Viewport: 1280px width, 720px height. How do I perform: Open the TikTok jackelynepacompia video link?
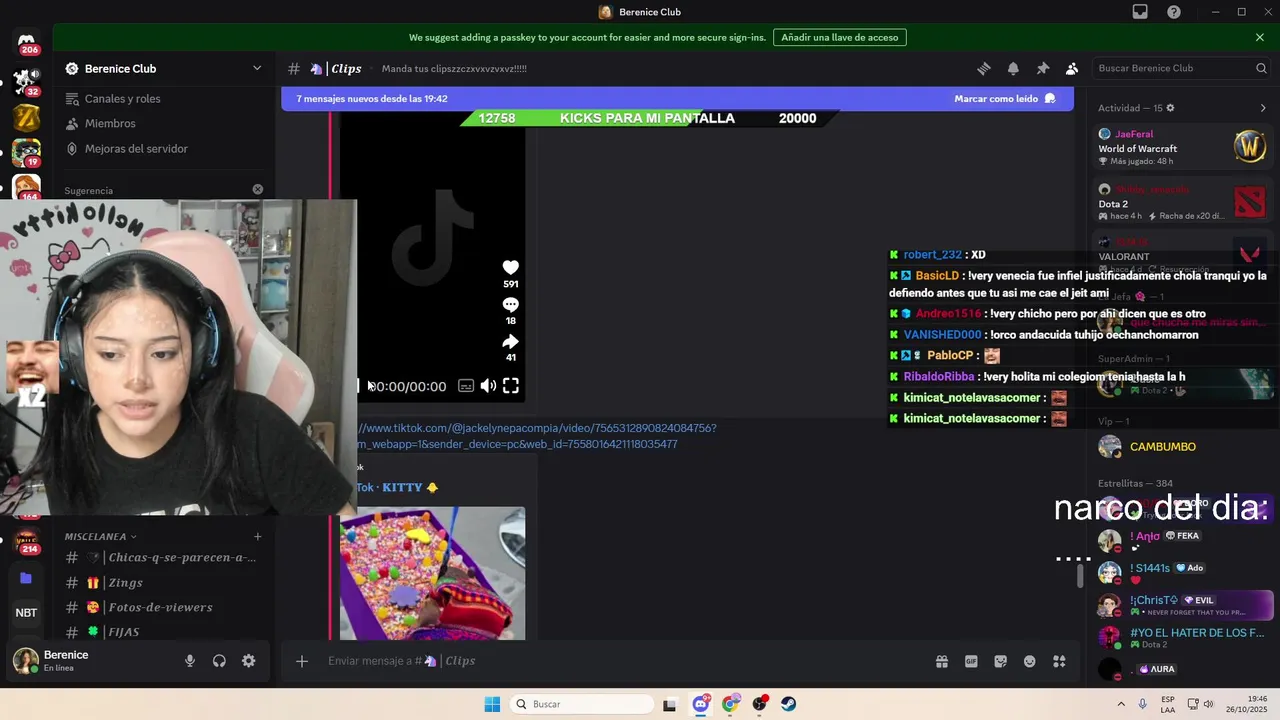coord(537,436)
